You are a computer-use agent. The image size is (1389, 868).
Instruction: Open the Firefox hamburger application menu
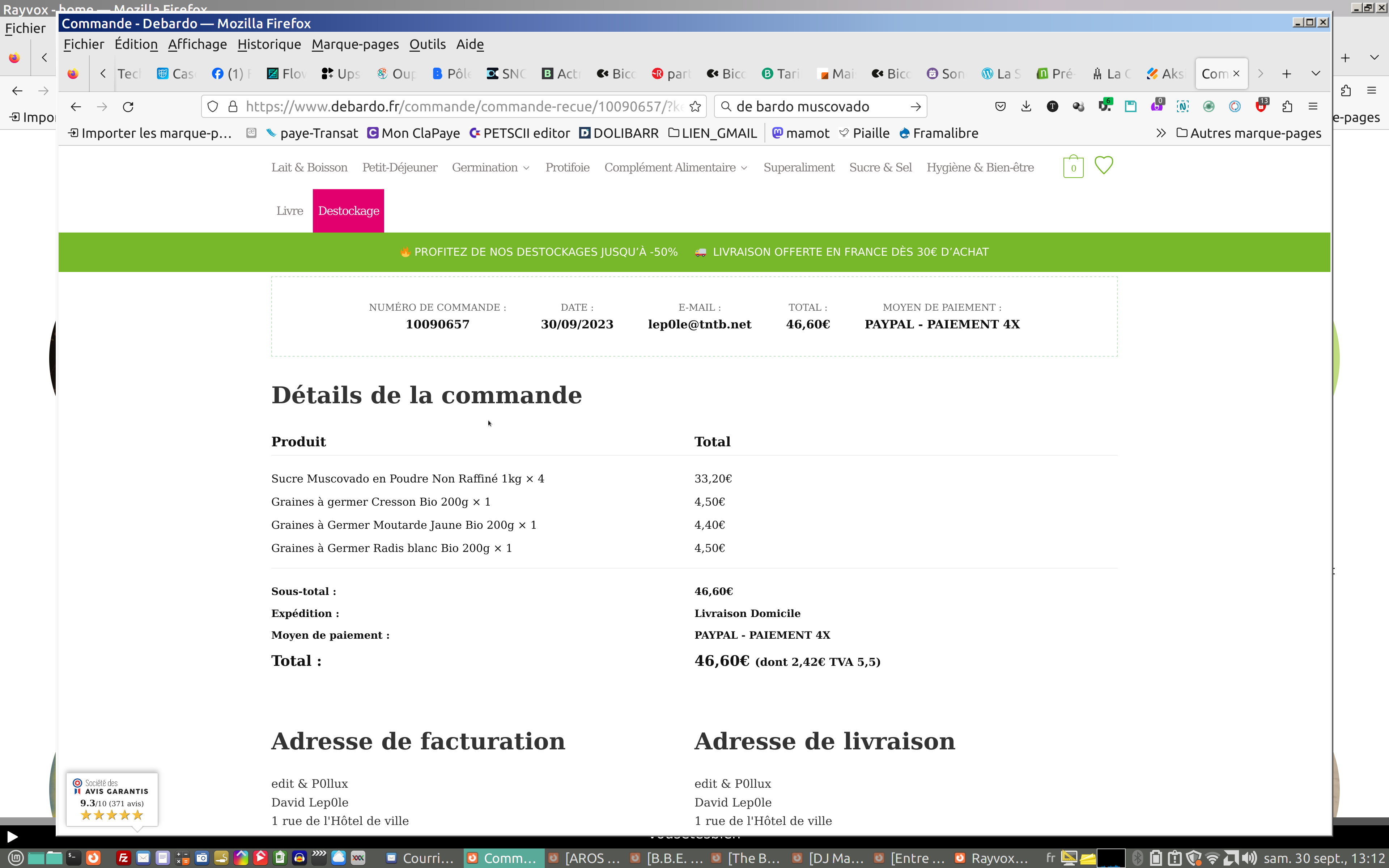pyautogui.click(x=1313, y=107)
